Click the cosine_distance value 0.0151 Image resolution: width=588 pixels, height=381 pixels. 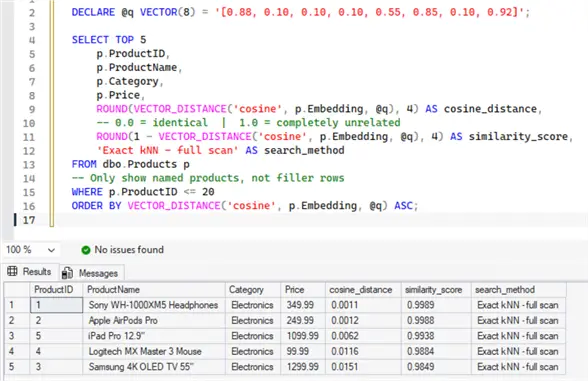pyautogui.click(x=363, y=367)
